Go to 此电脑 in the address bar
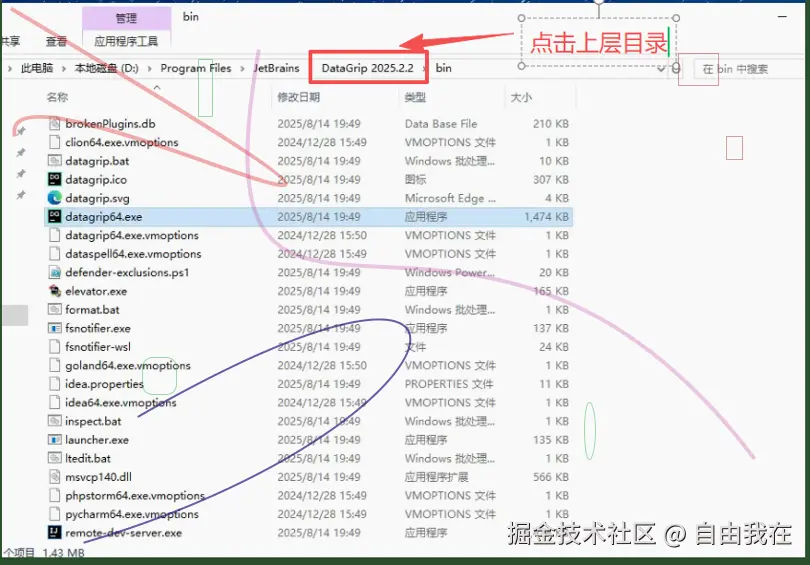810x565 pixels. [x=37, y=68]
